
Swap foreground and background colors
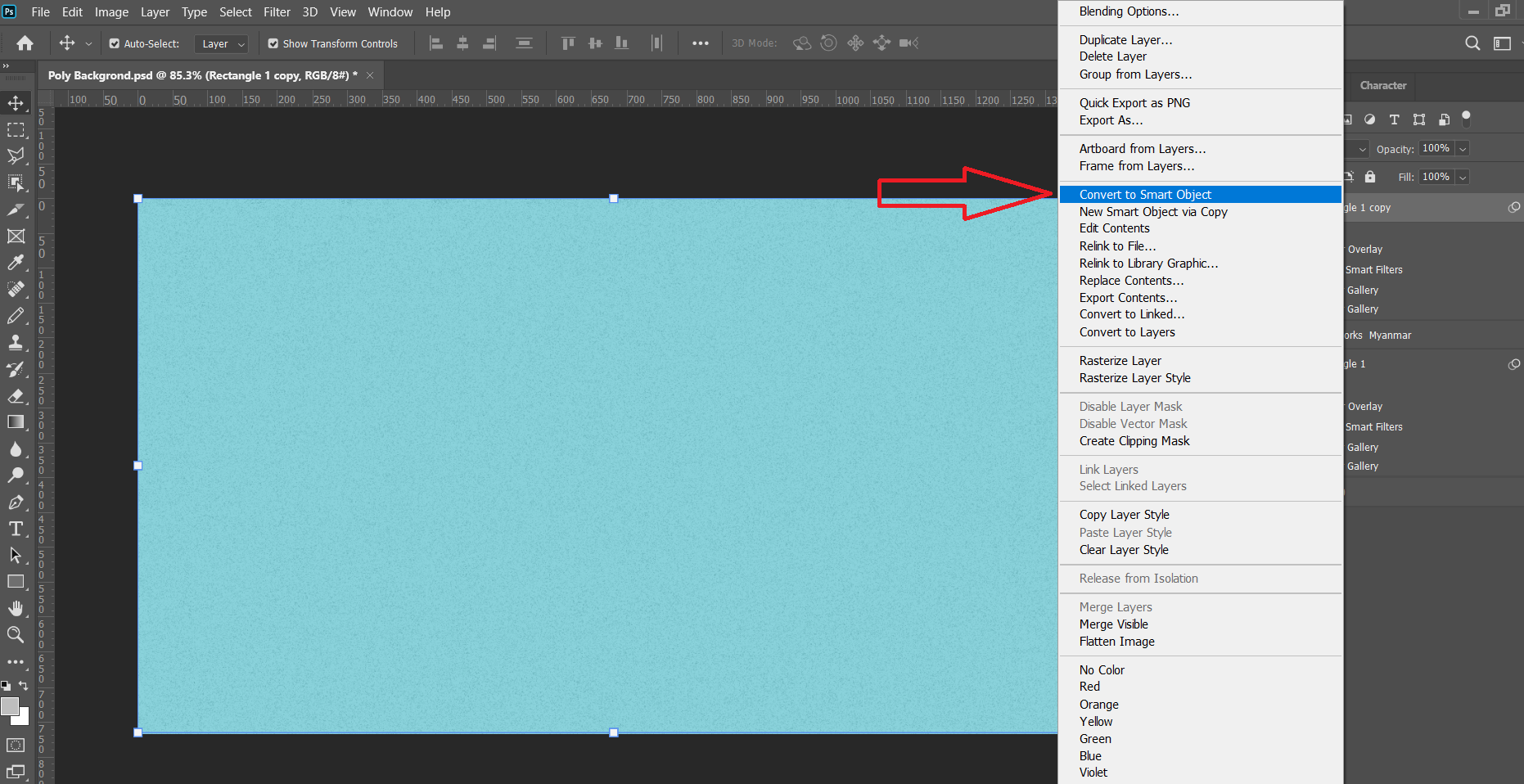pyautogui.click(x=24, y=686)
